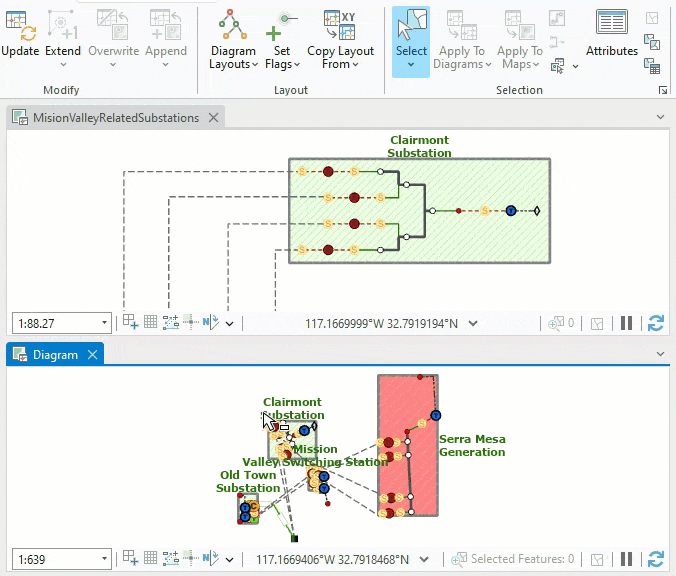The image size is (676, 576).
Task: Click the greyed Append icon
Action: (166, 26)
